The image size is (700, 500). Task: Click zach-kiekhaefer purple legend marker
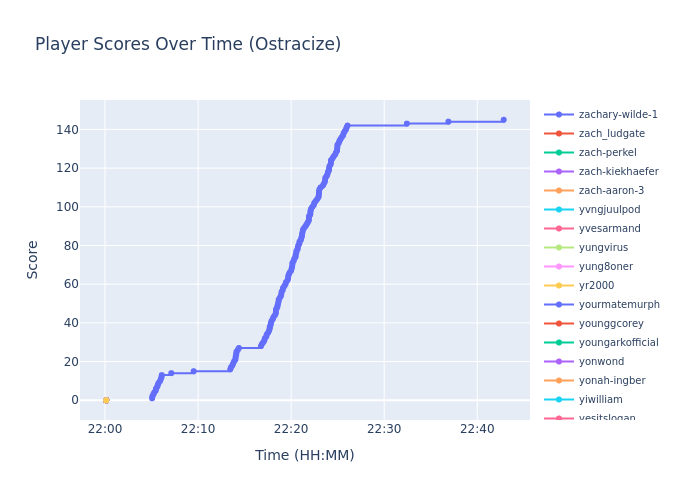click(559, 172)
